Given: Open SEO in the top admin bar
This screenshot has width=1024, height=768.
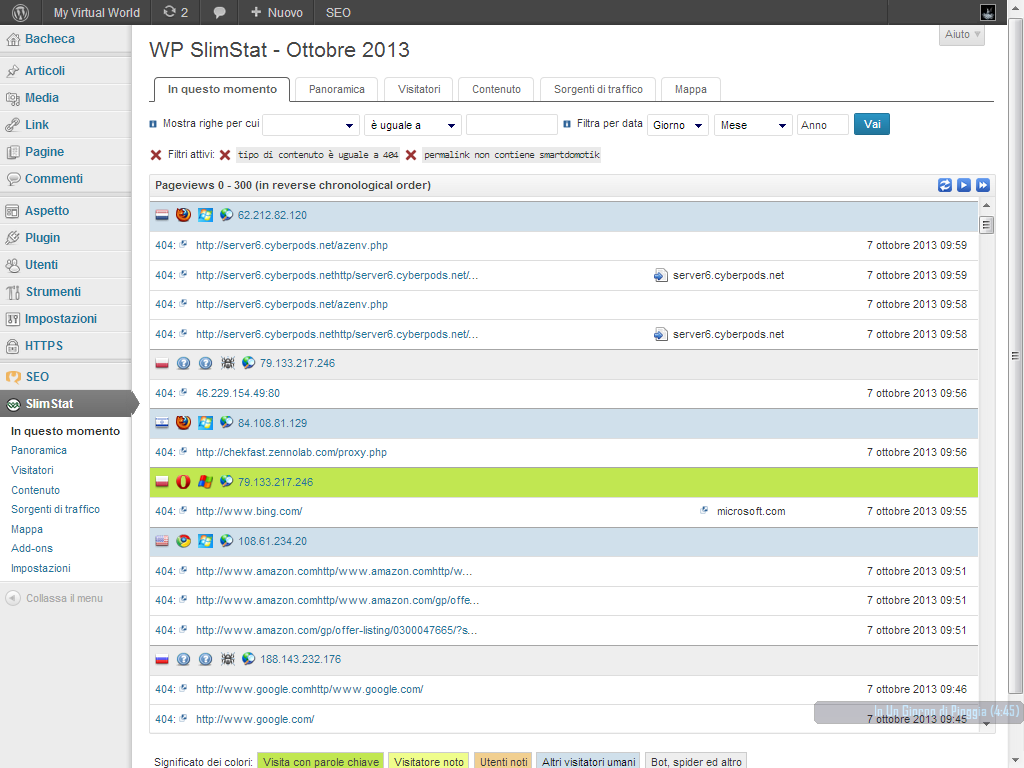Looking at the screenshot, I should click(x=338, y=12).
